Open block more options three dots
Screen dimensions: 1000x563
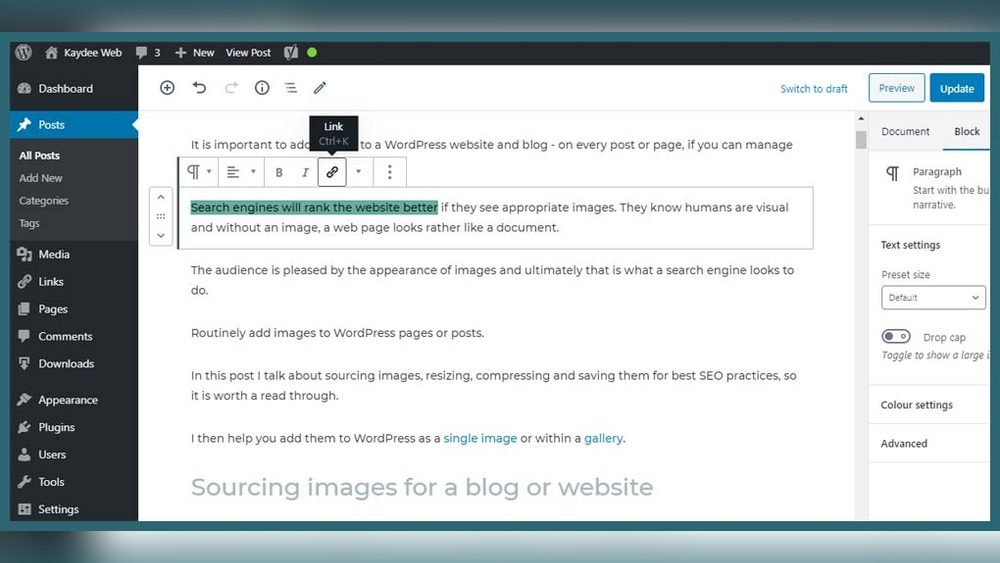pos(390,172)
